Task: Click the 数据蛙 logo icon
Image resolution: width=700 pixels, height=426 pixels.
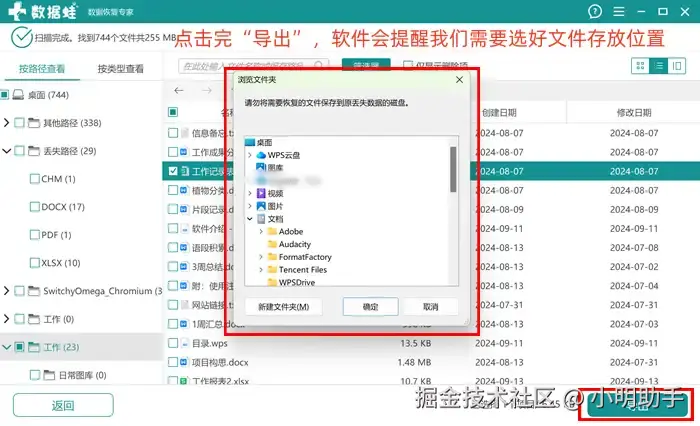Action: 17,11
